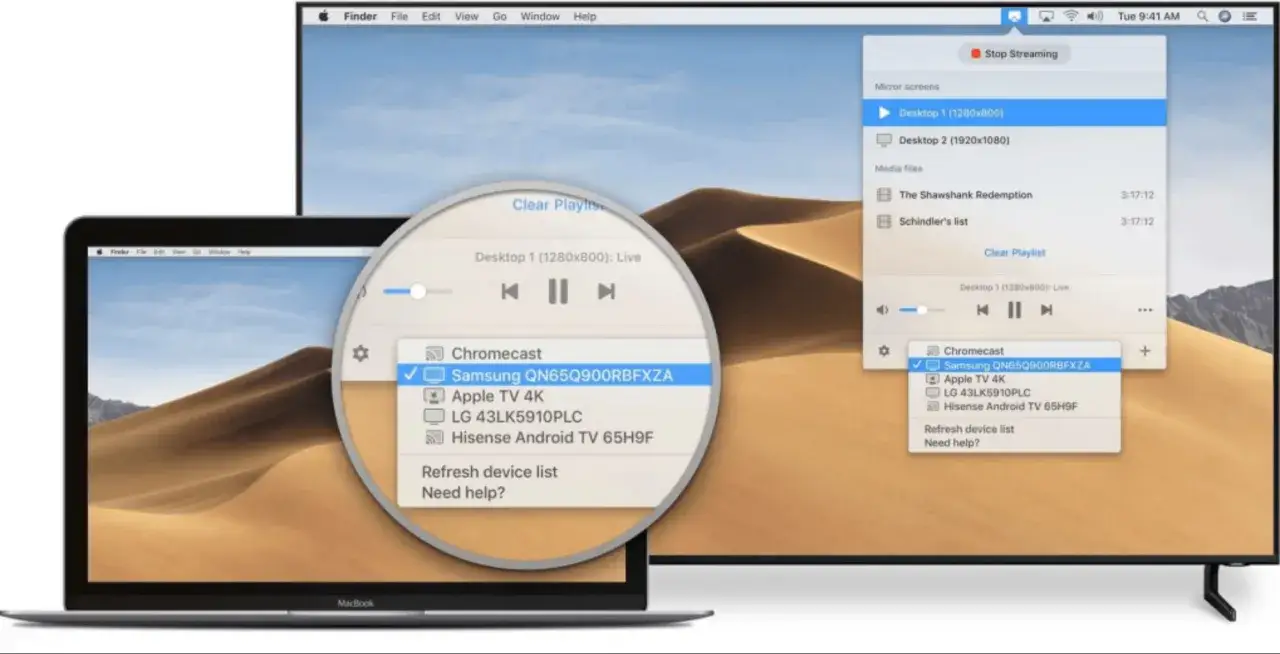Open Spotlight search on the TV menu bar
Screen dimensions: 1280x654
point(1202,16)
